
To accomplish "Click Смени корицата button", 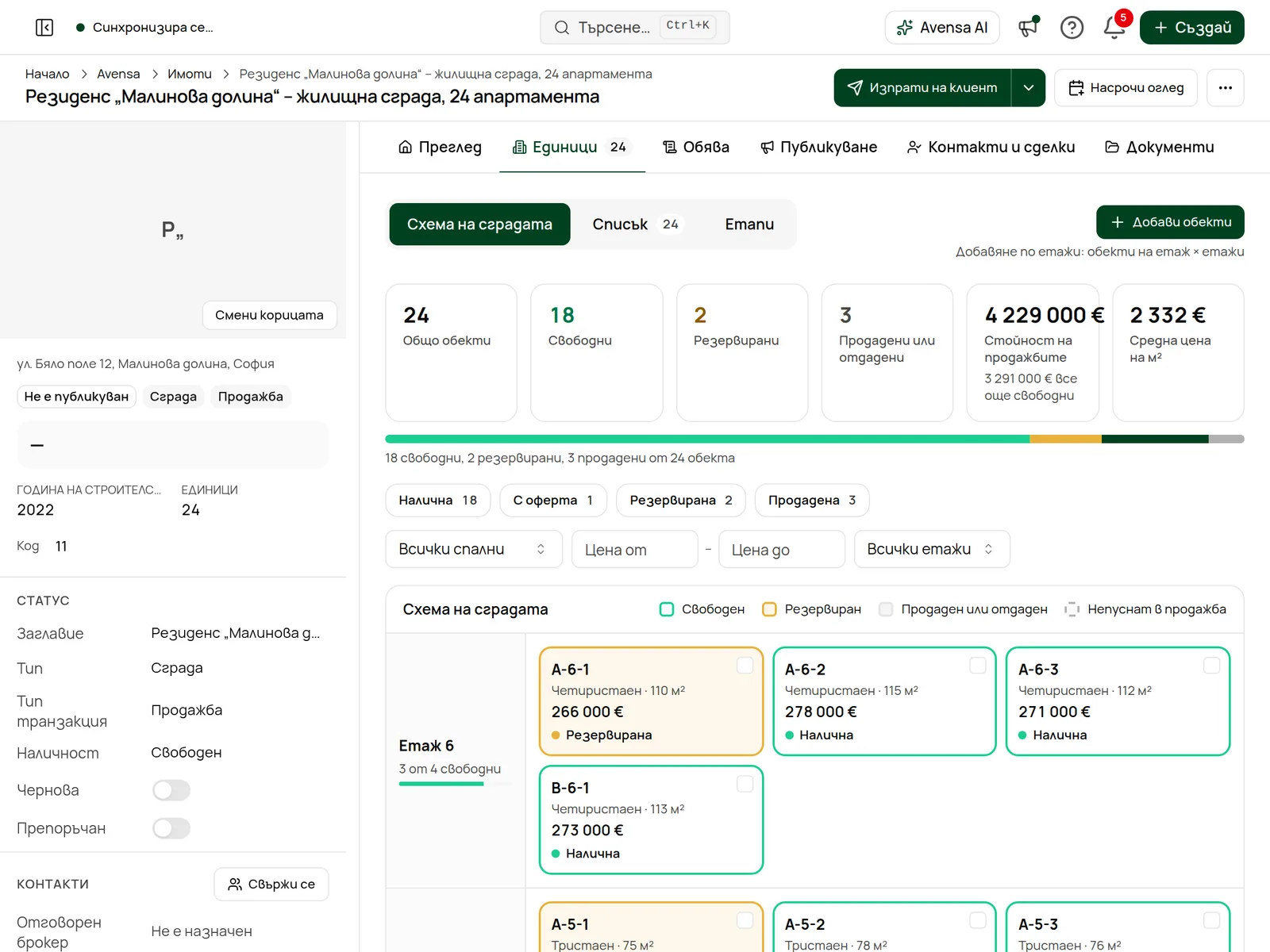I will (x=269, y=315).
